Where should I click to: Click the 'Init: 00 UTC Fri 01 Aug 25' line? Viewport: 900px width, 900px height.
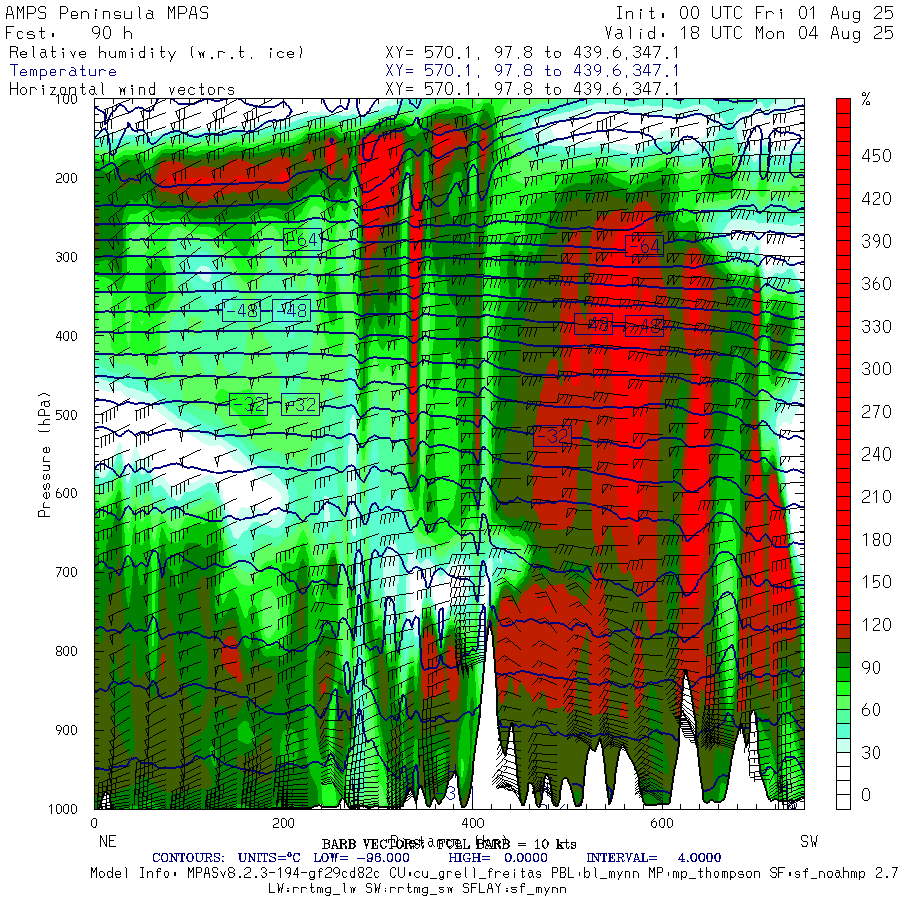pyautogui.click(x=754, y=13)
